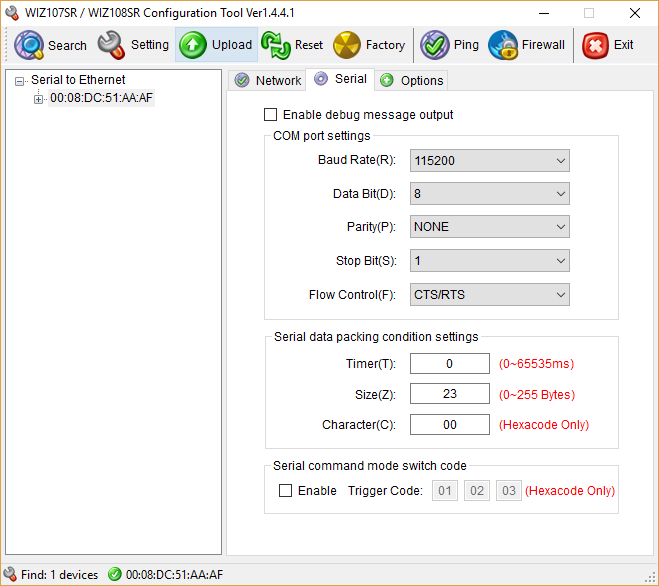Open the Flow Control dropdown
Screen dimensions: 659x586
490,295
